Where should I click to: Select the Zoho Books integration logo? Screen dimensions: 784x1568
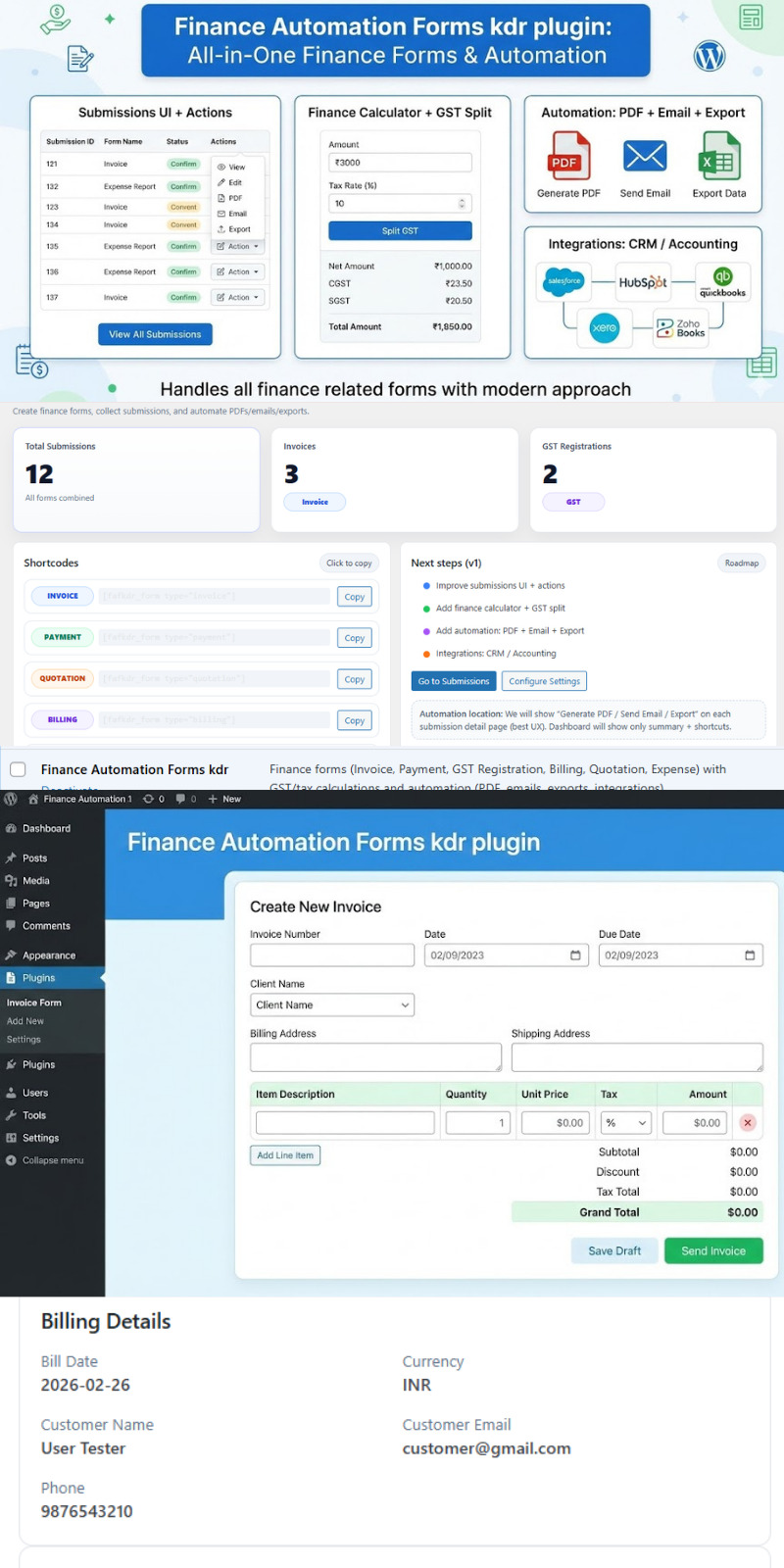click(681, 328)
